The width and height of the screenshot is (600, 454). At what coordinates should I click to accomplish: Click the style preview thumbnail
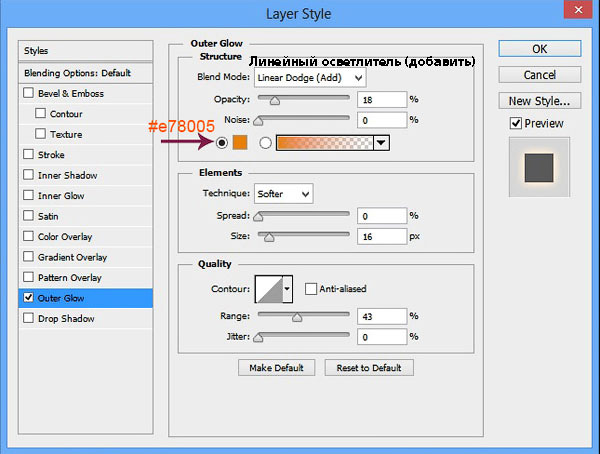[x=539, y=164]
